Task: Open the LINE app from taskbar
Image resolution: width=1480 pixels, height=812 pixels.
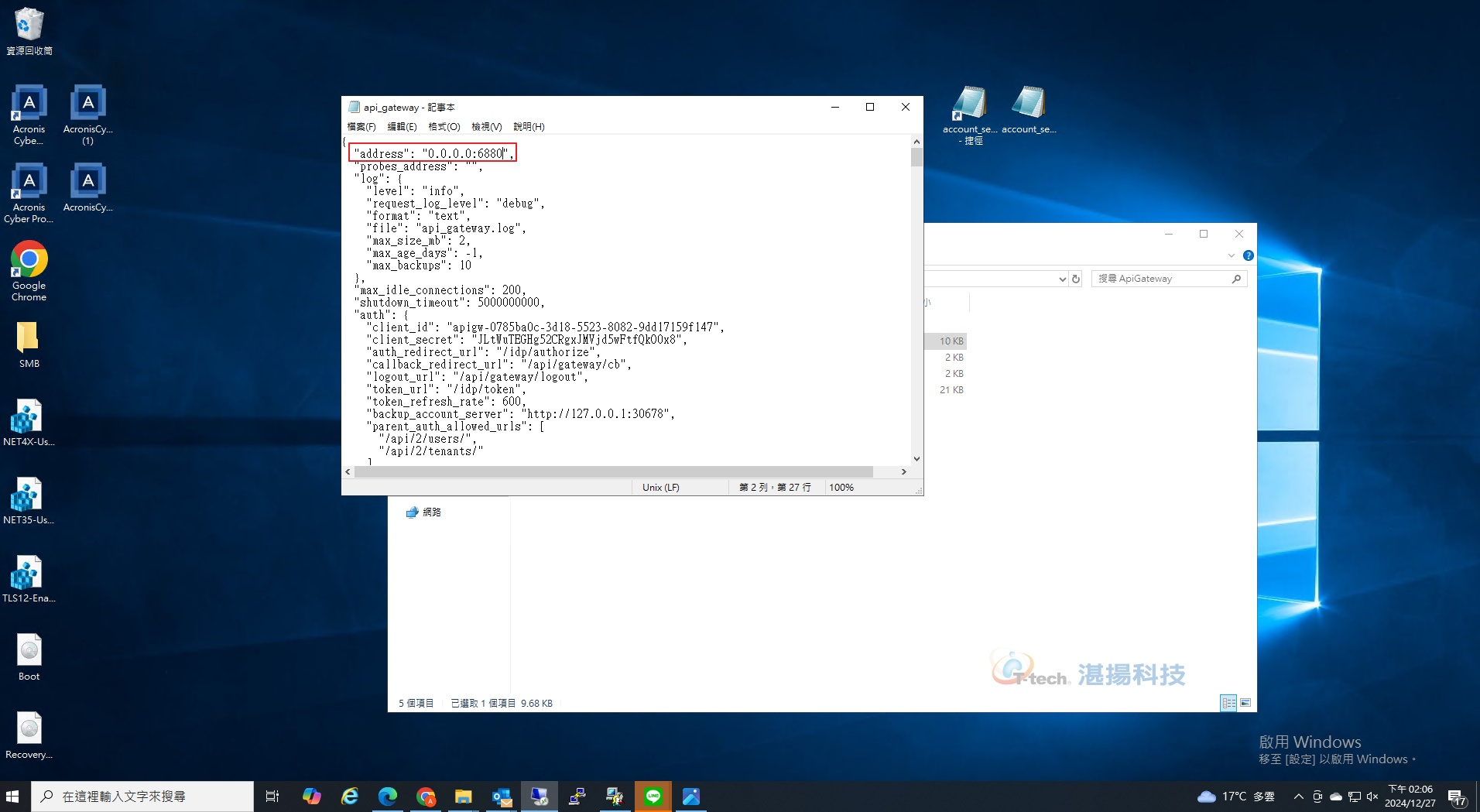Action: click(x=653, y=796)
